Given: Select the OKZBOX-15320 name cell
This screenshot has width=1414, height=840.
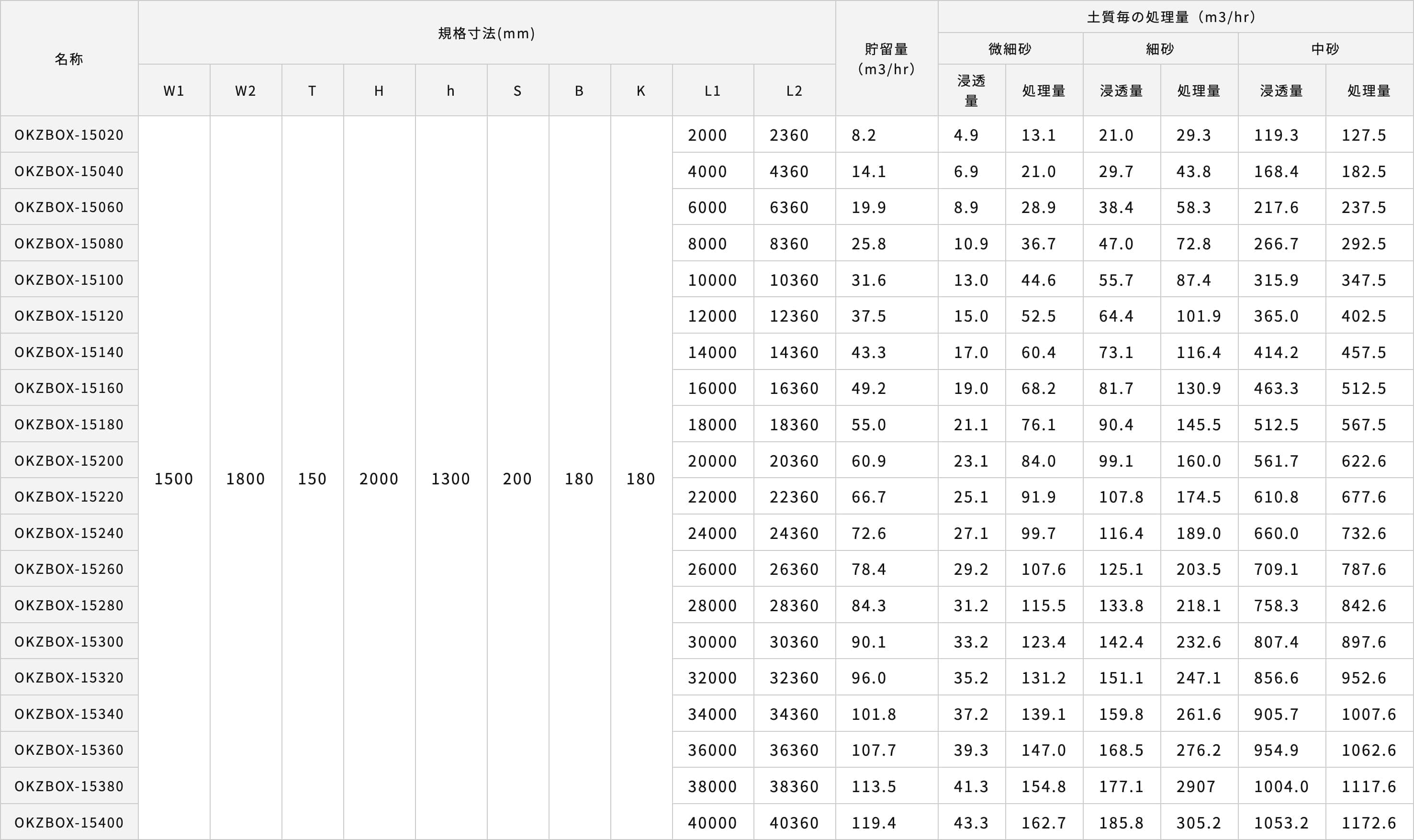Looking at the screenshot, I should pyautogui.click(x=69, y=677).
